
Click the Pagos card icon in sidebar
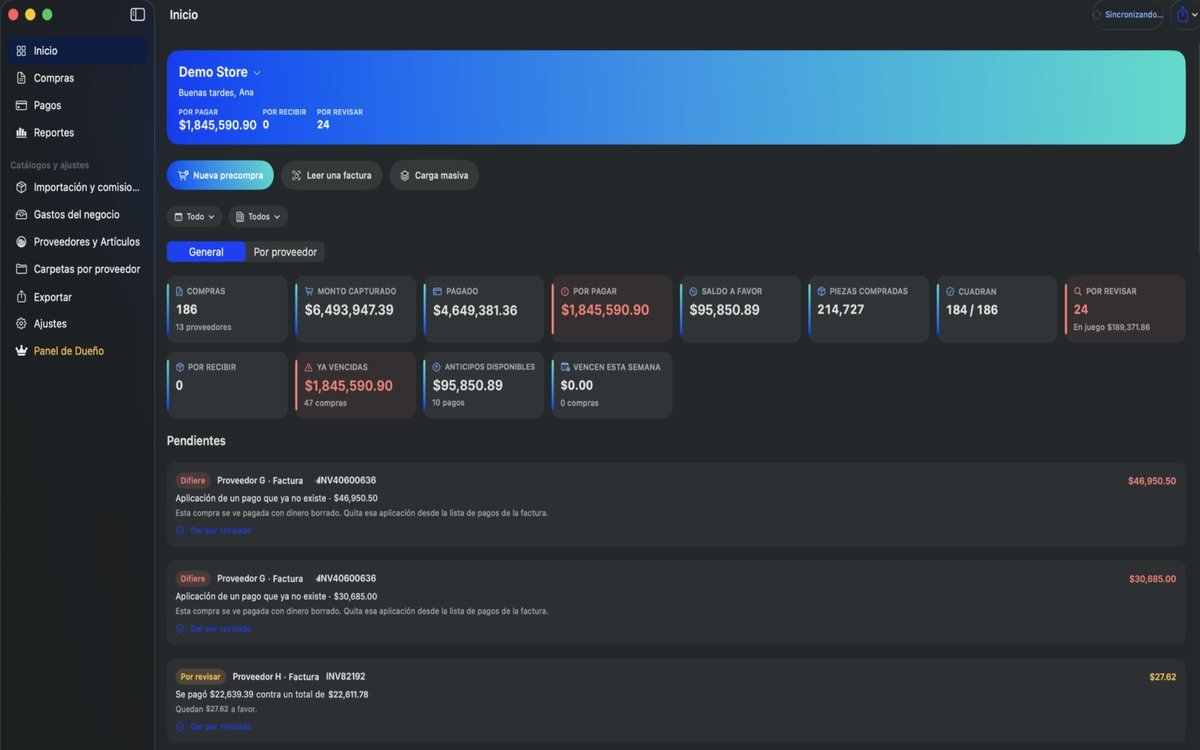point(21,105)
